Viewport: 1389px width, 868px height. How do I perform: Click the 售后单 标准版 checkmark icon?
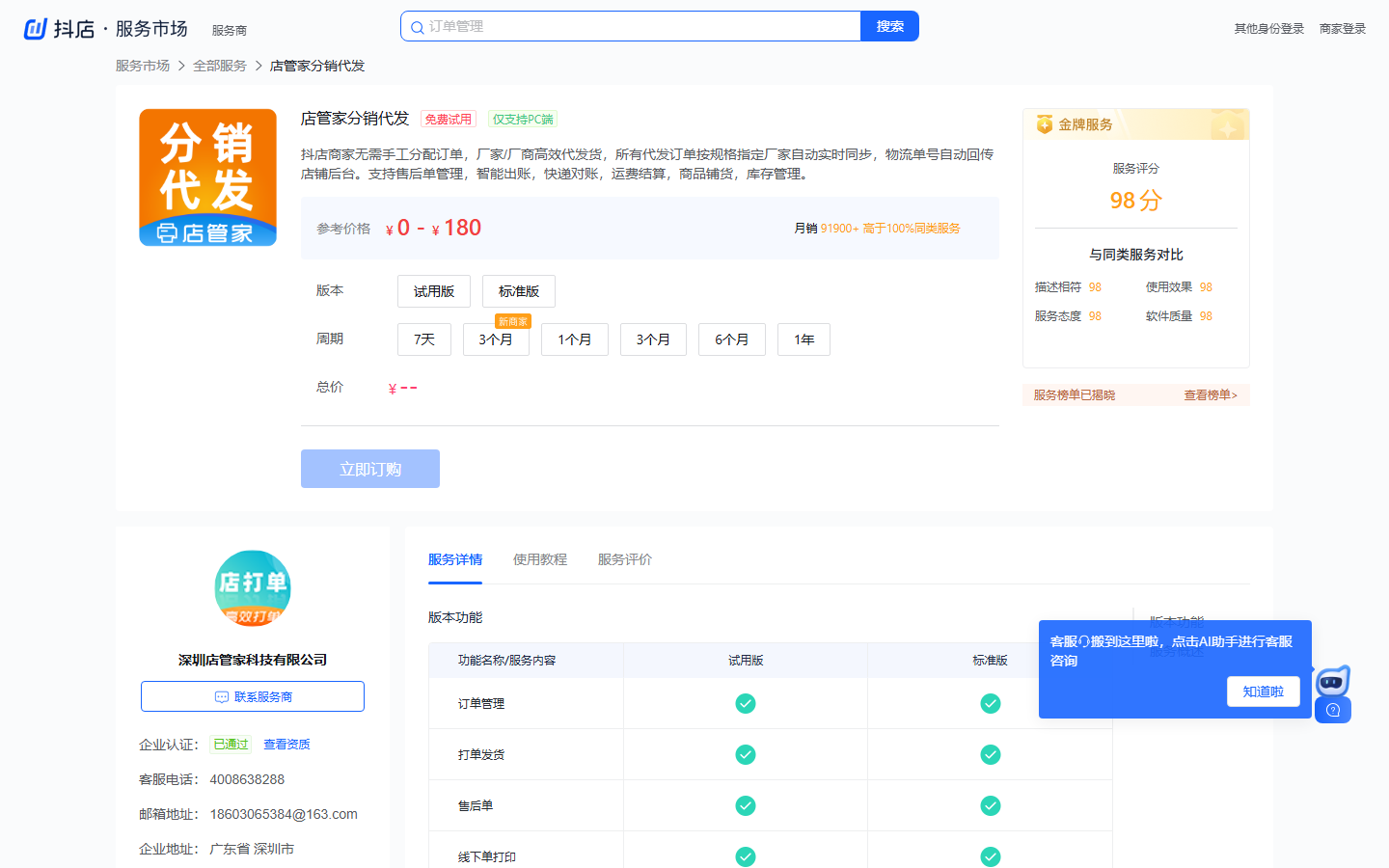[x=991, y=805]
